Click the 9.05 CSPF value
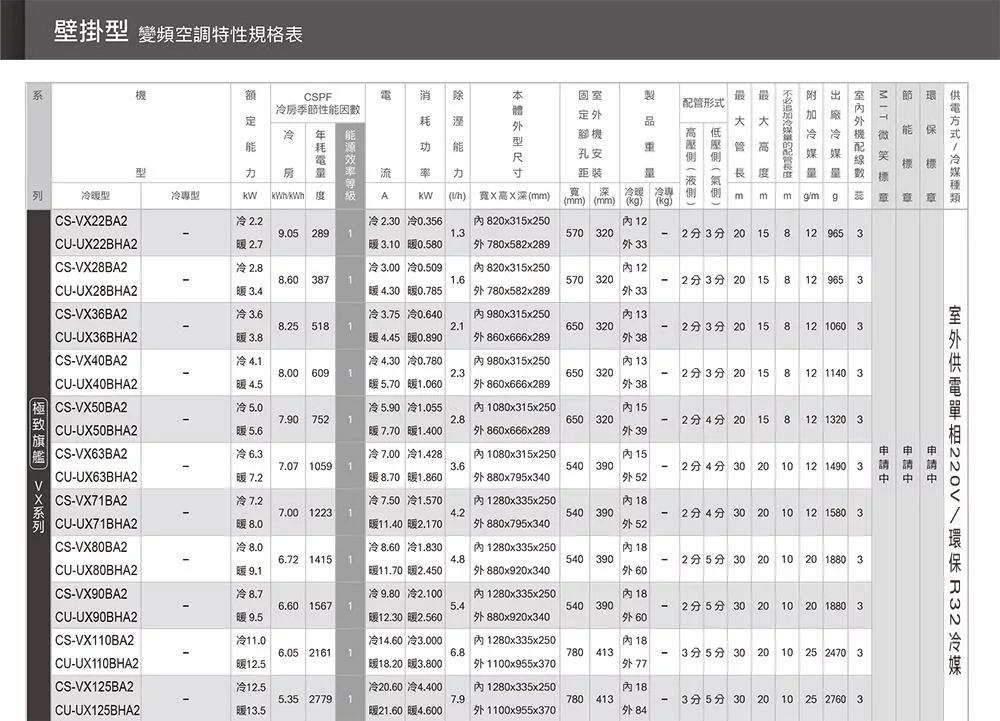1000x721 pixels. [289, 233]
